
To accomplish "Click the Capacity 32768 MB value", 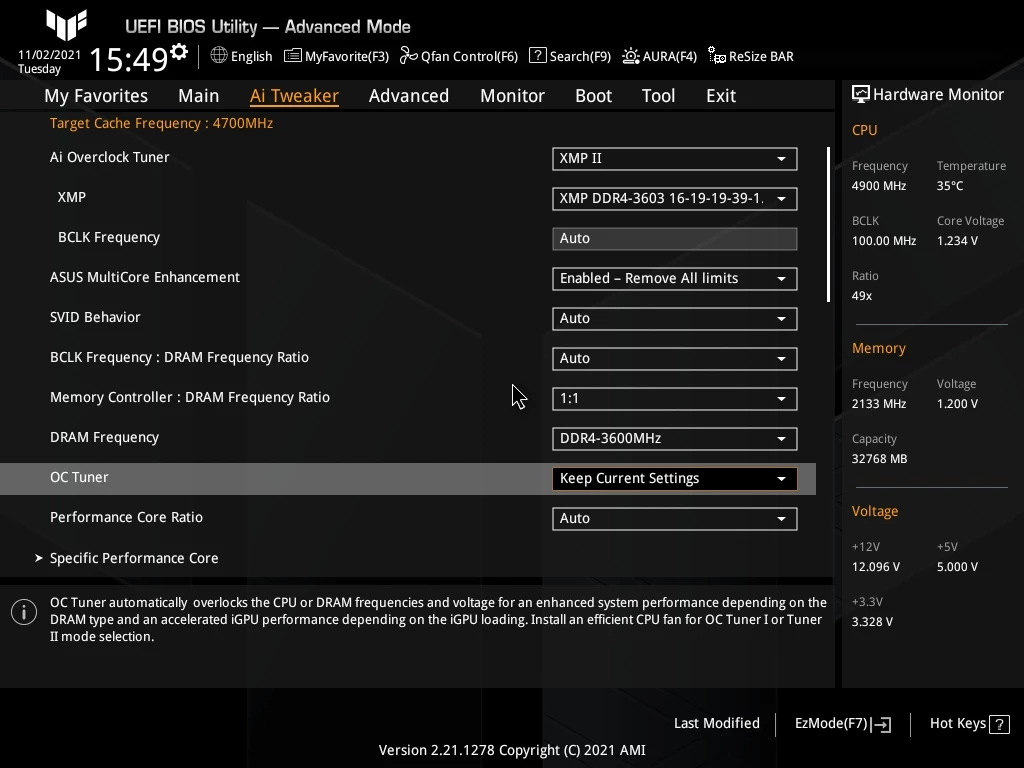I will pyautogui.click(x=879, y=459).
